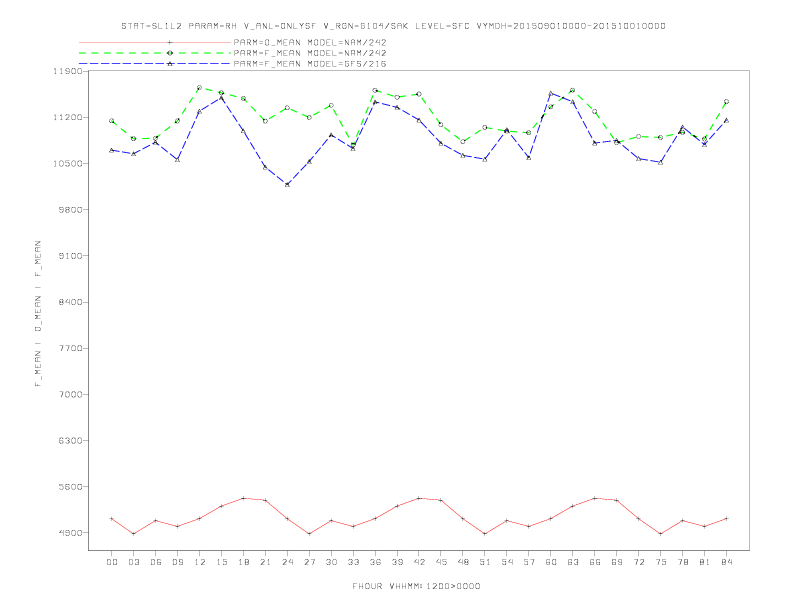Image resolution: width=792 pixels, height=612 pixels.
Task: Click x-axis tick label 48
Action: 463,562
